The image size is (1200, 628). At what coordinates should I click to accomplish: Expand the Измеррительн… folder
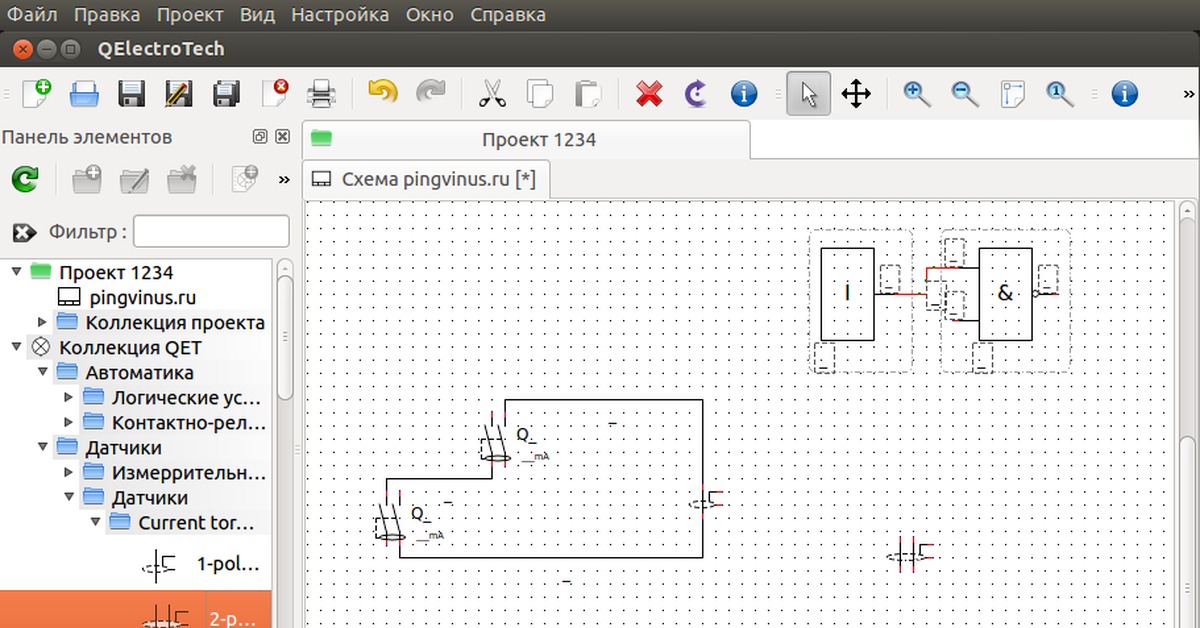point(68,472)
